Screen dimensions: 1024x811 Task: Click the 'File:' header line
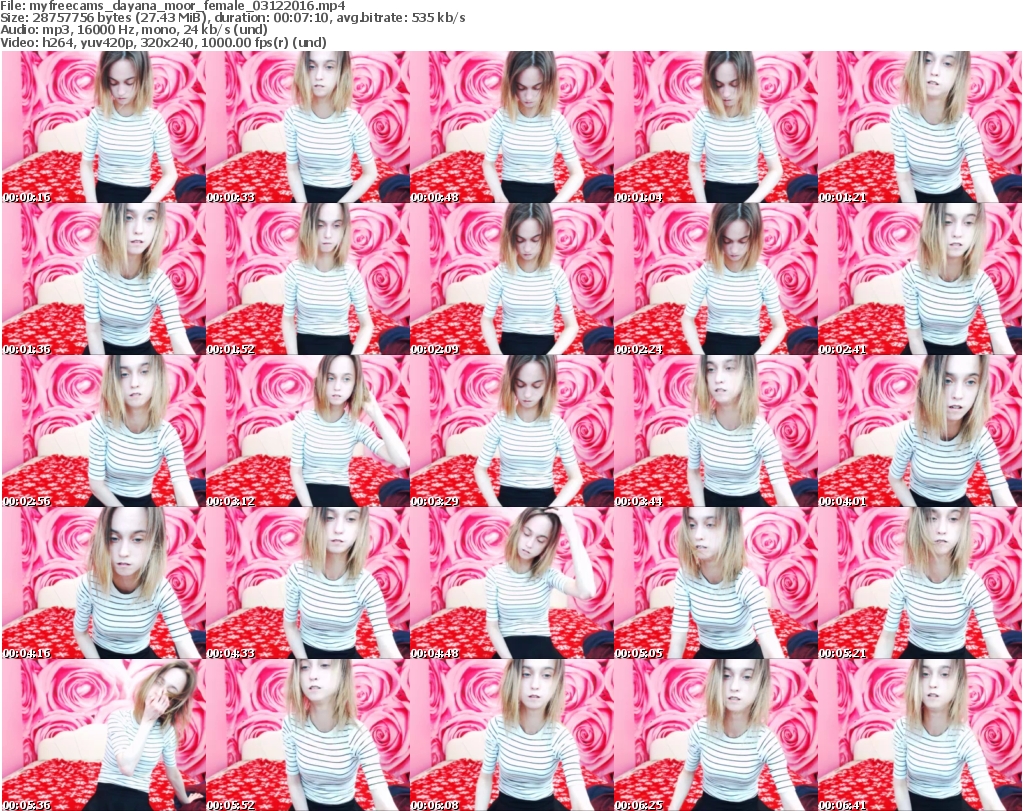click(x=173, y=6)
